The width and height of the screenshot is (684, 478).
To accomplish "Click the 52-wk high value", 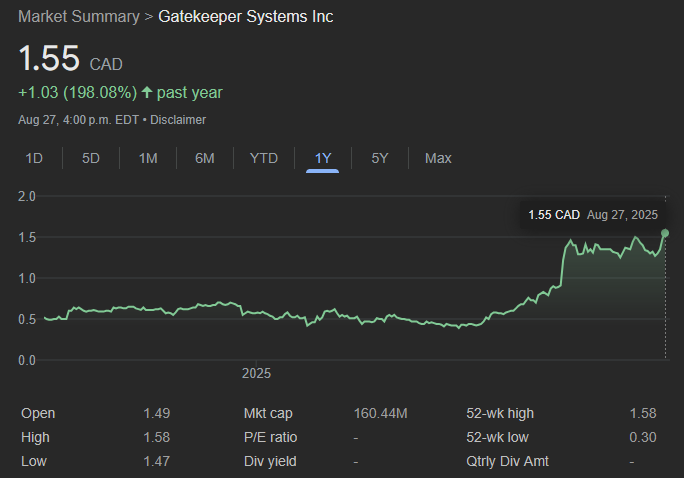I will [x=642, y=413].
